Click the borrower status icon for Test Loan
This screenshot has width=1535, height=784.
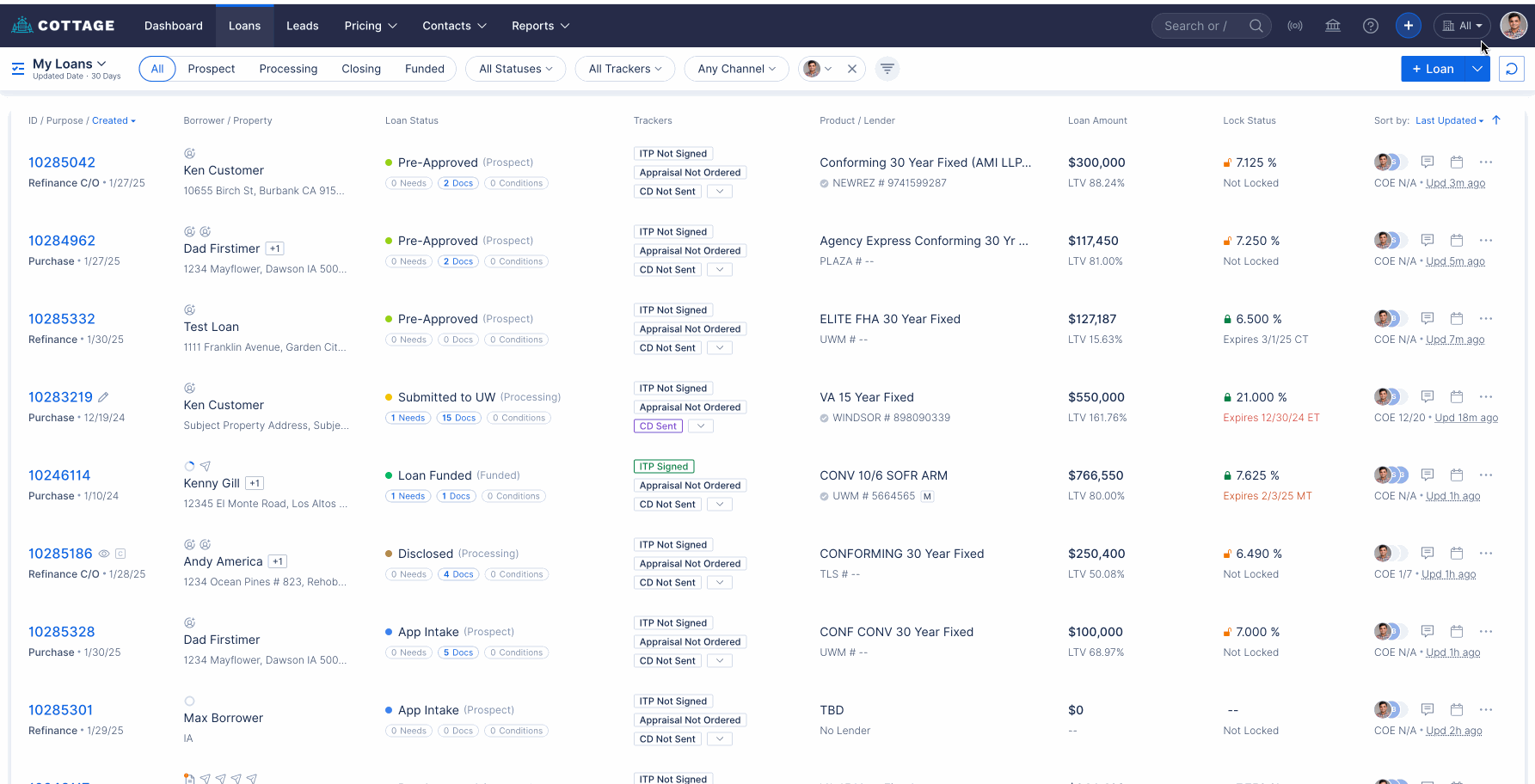(189, 309)
